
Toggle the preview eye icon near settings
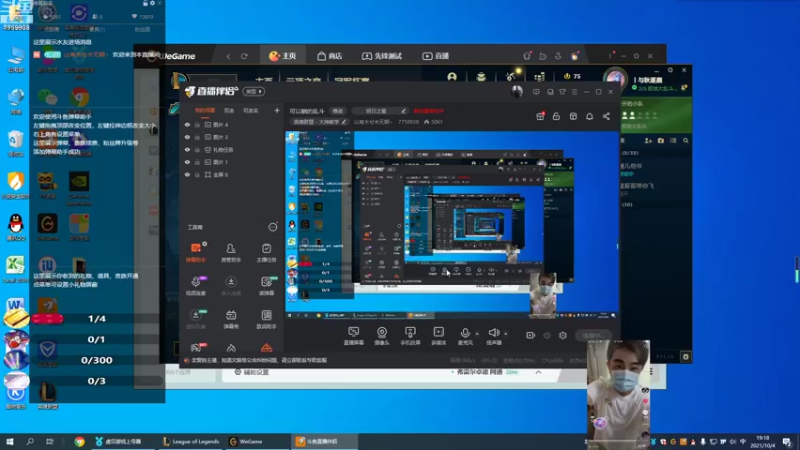click(546, 335)
